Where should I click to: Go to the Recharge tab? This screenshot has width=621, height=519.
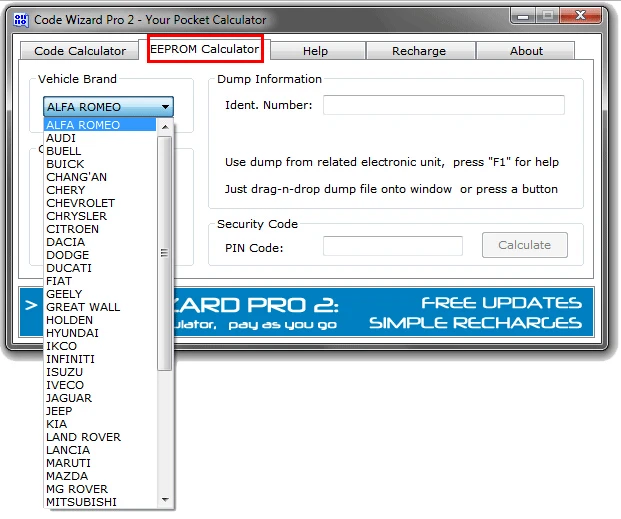pos(419,51)
